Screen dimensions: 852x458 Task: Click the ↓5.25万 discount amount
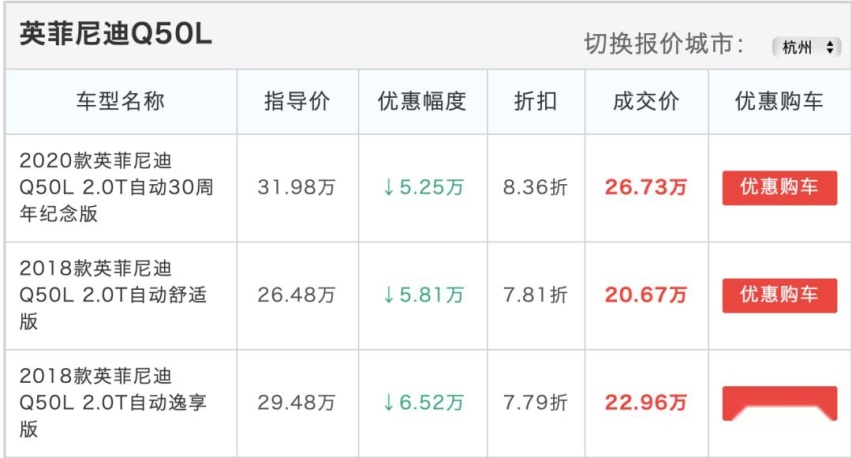pos(423,187)
